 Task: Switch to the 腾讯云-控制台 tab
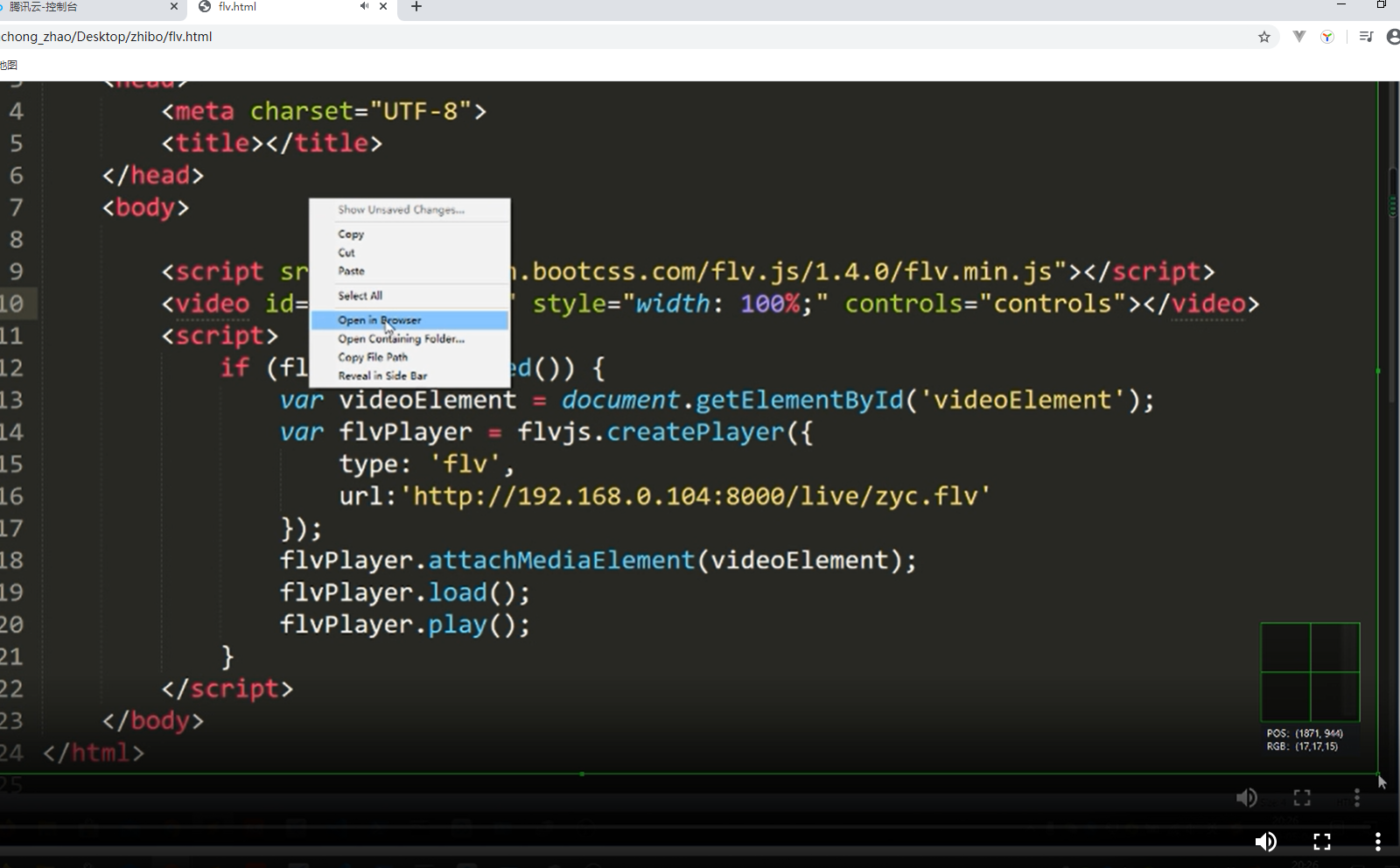(x=87, y=6)
